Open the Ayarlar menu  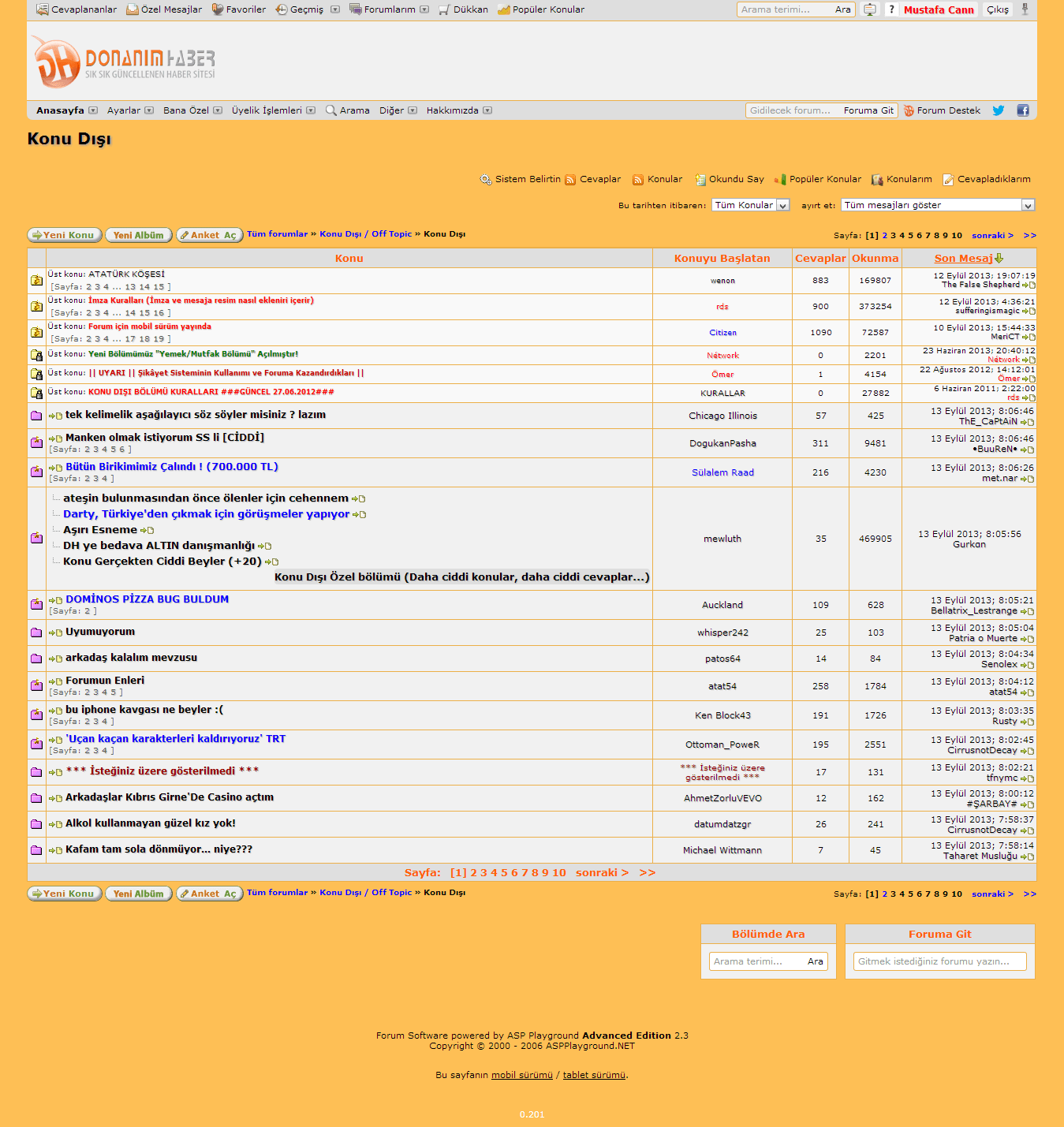[130, 110]
